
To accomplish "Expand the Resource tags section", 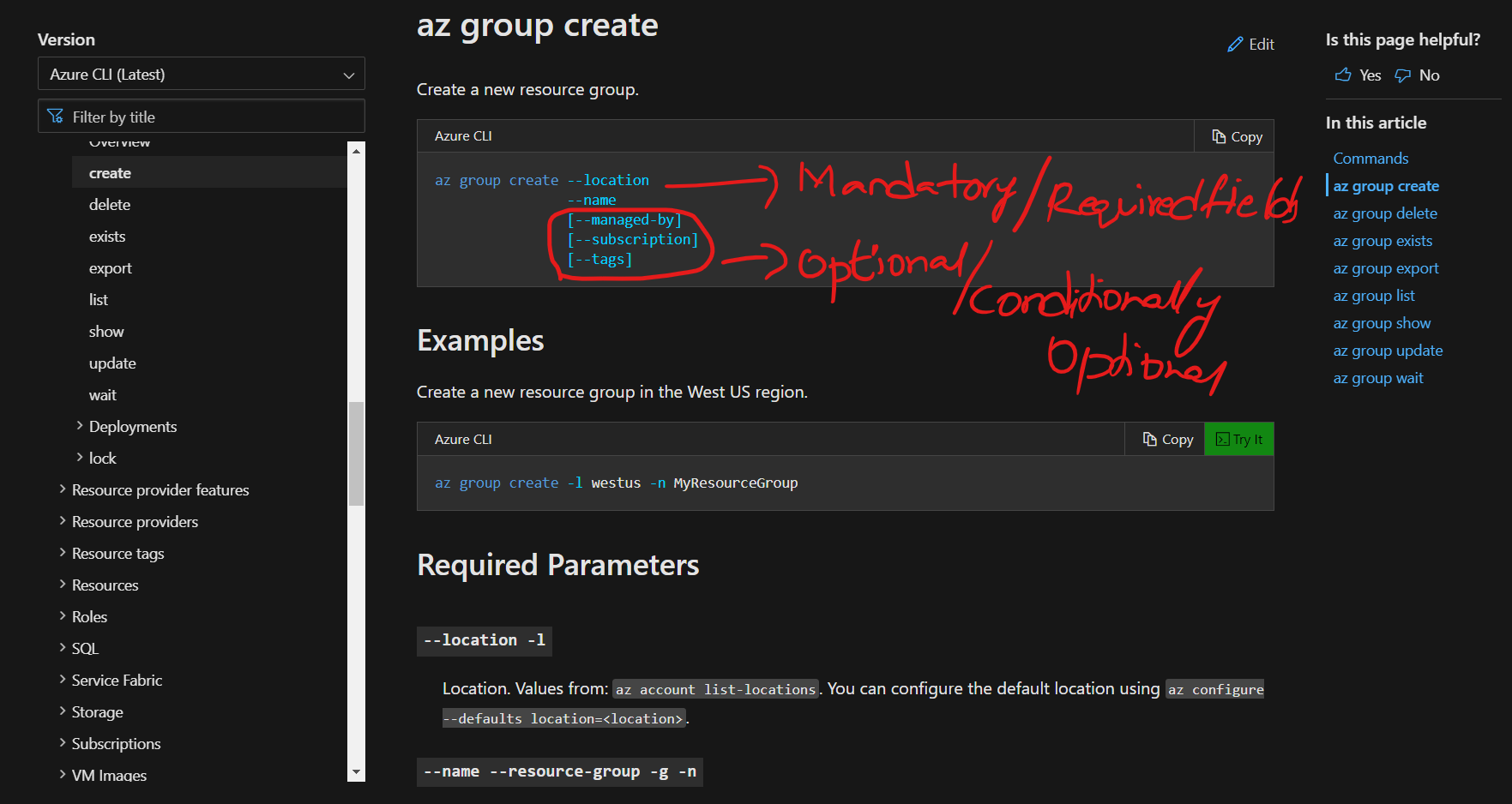I will (63, 552).
